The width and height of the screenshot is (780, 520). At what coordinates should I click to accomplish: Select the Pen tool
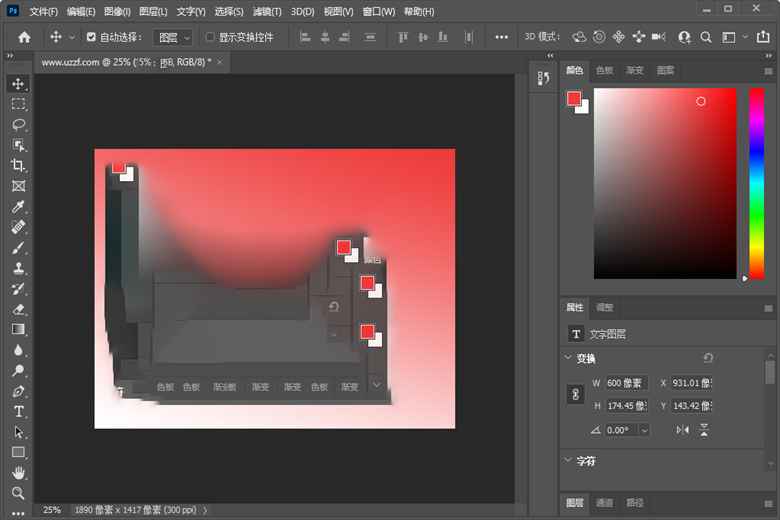pyautogui.click(x=18, y=391)
